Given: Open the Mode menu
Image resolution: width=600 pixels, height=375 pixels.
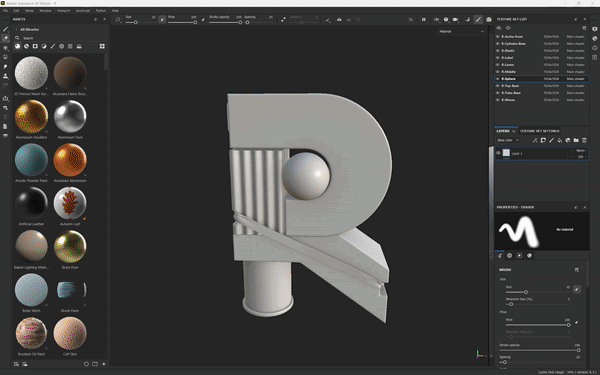Looking at the screenshot, I should coord(29,11).
